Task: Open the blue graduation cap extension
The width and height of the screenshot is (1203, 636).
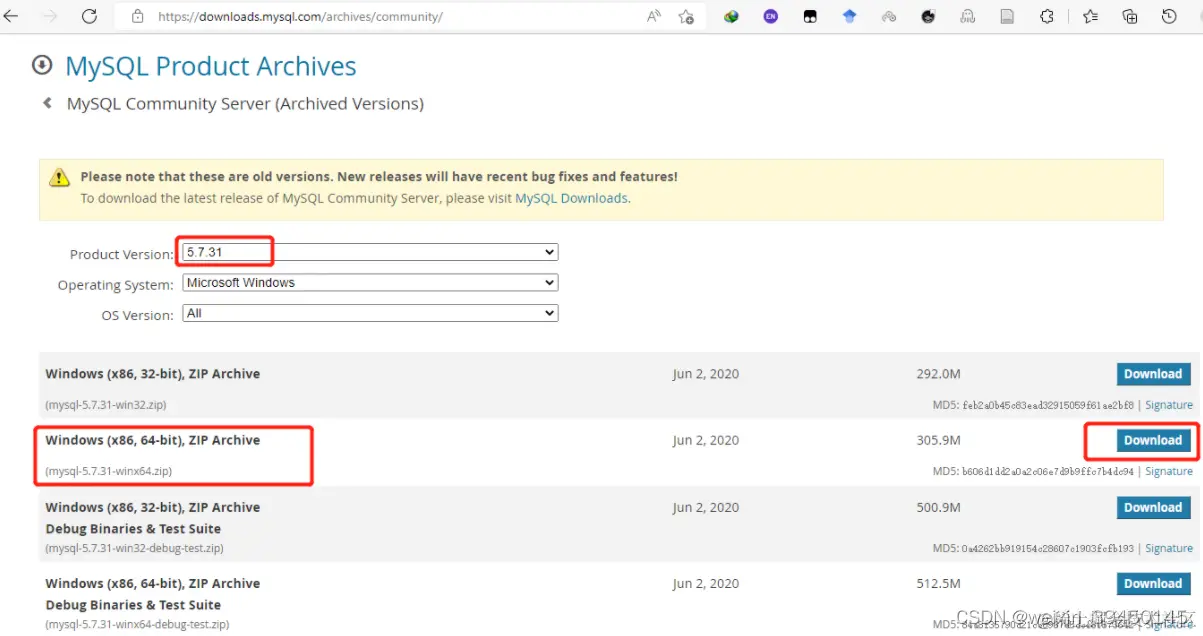Action: tap(849, 16)
